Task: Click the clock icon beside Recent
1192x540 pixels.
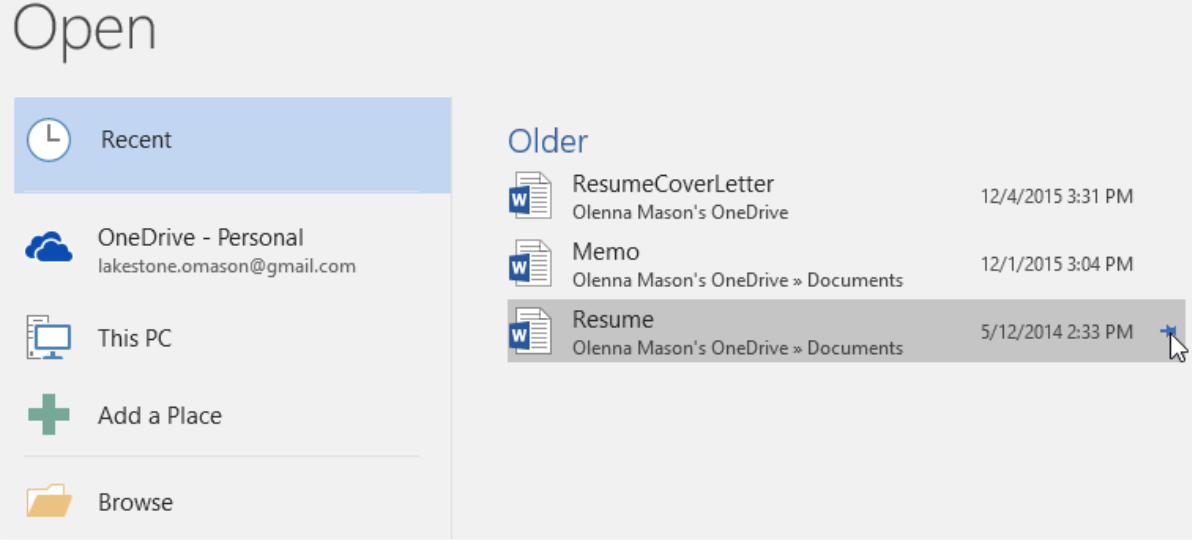Action: pyautogui.click(x=48, y=140)
